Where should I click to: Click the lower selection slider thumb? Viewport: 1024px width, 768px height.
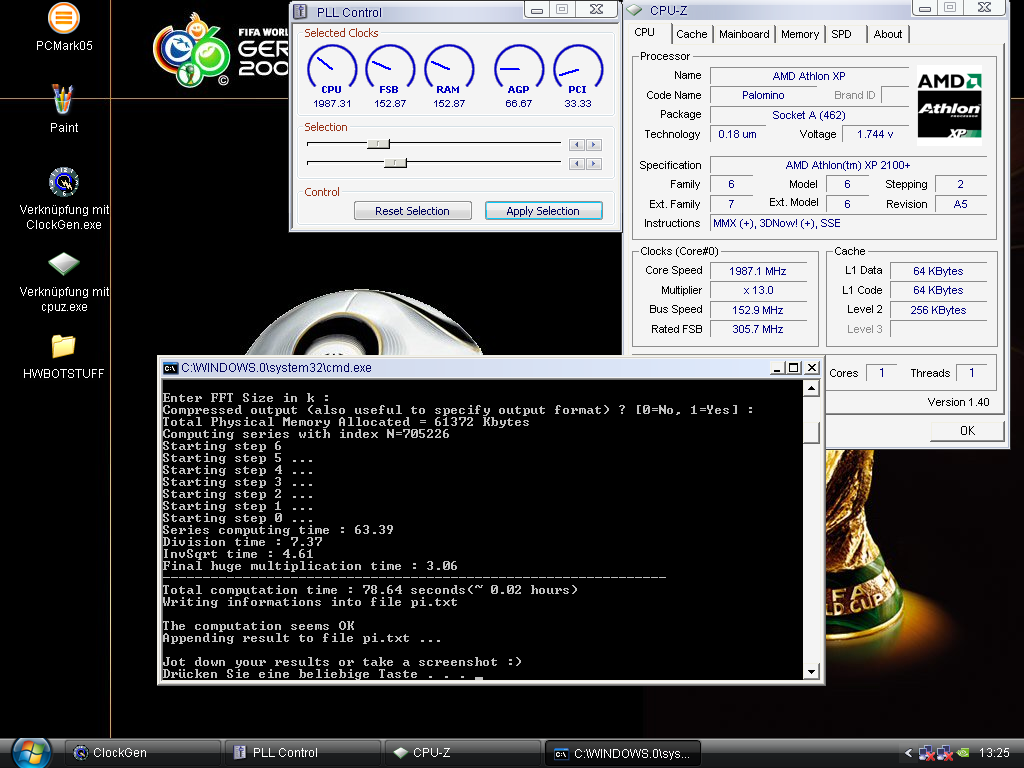(x=395, y=163)
